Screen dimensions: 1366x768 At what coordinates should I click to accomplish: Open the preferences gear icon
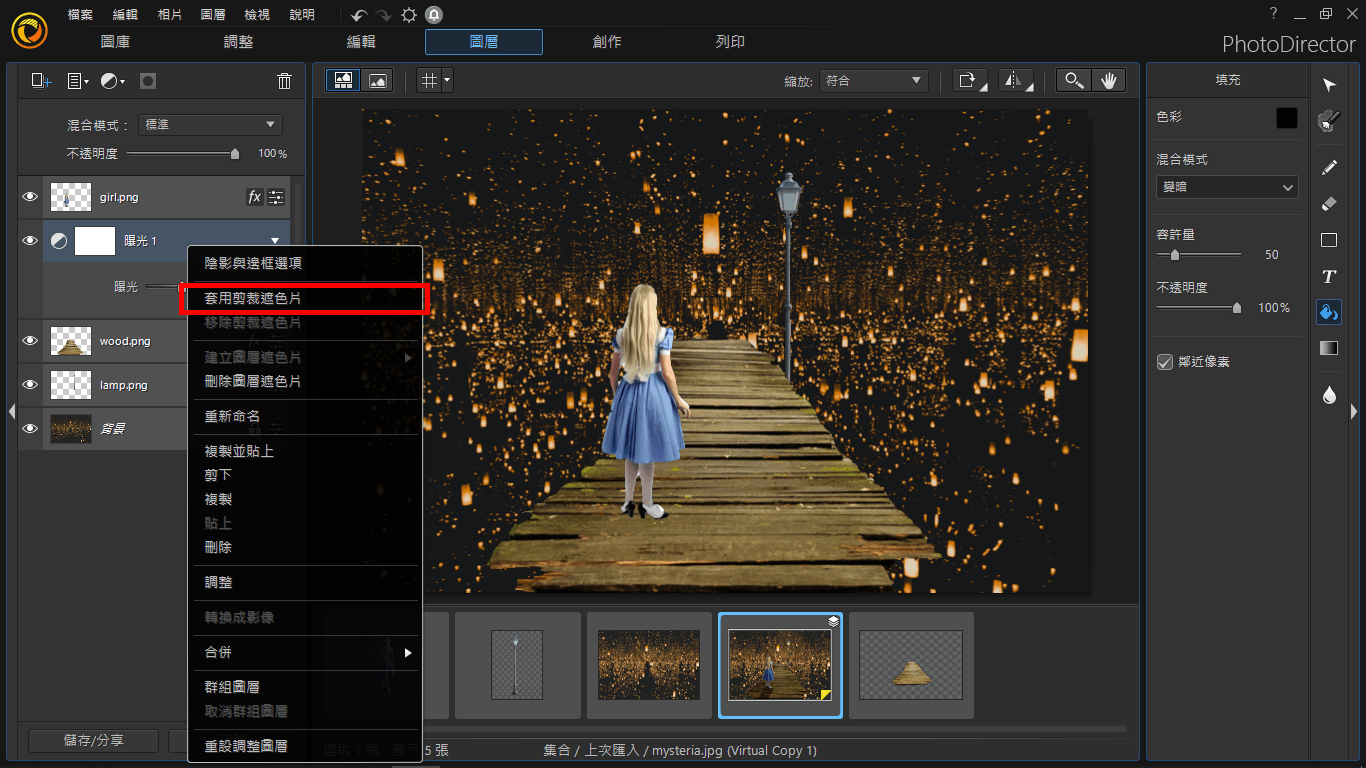tap(409, 15)
